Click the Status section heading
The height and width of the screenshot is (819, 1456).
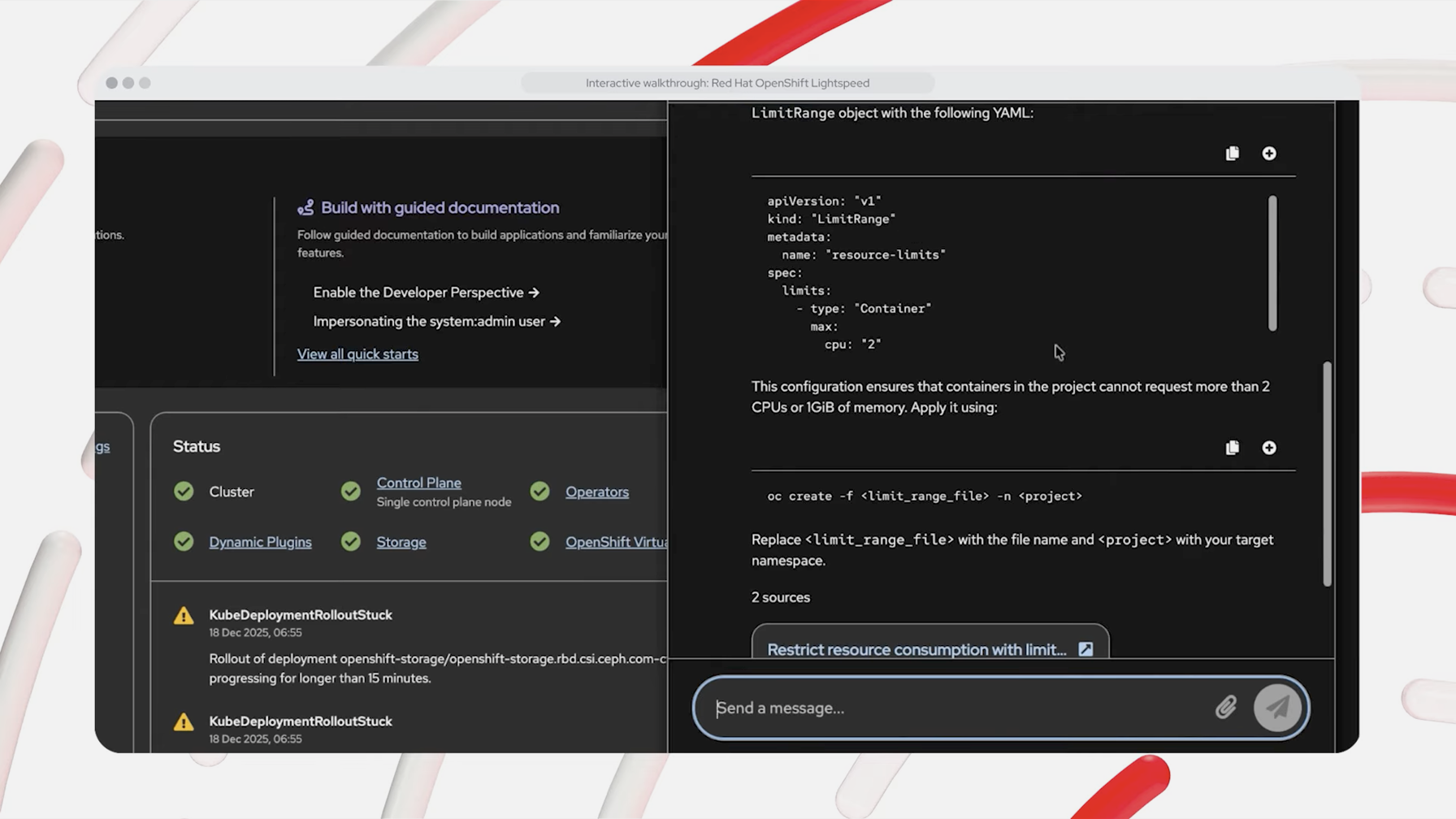(197, 446)
